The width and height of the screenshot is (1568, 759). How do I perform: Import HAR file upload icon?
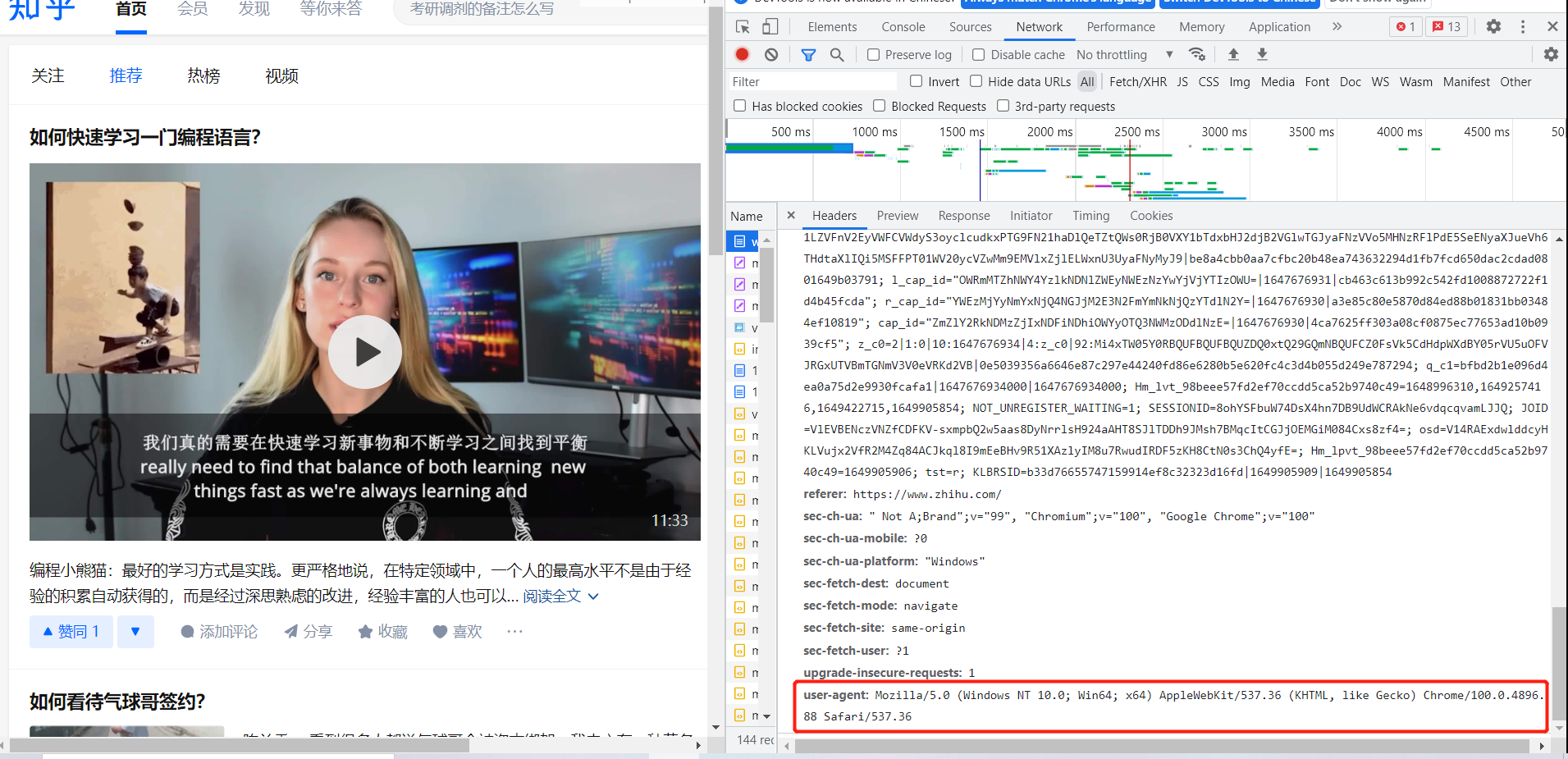pyautogui.click(x=1233, y=54)
